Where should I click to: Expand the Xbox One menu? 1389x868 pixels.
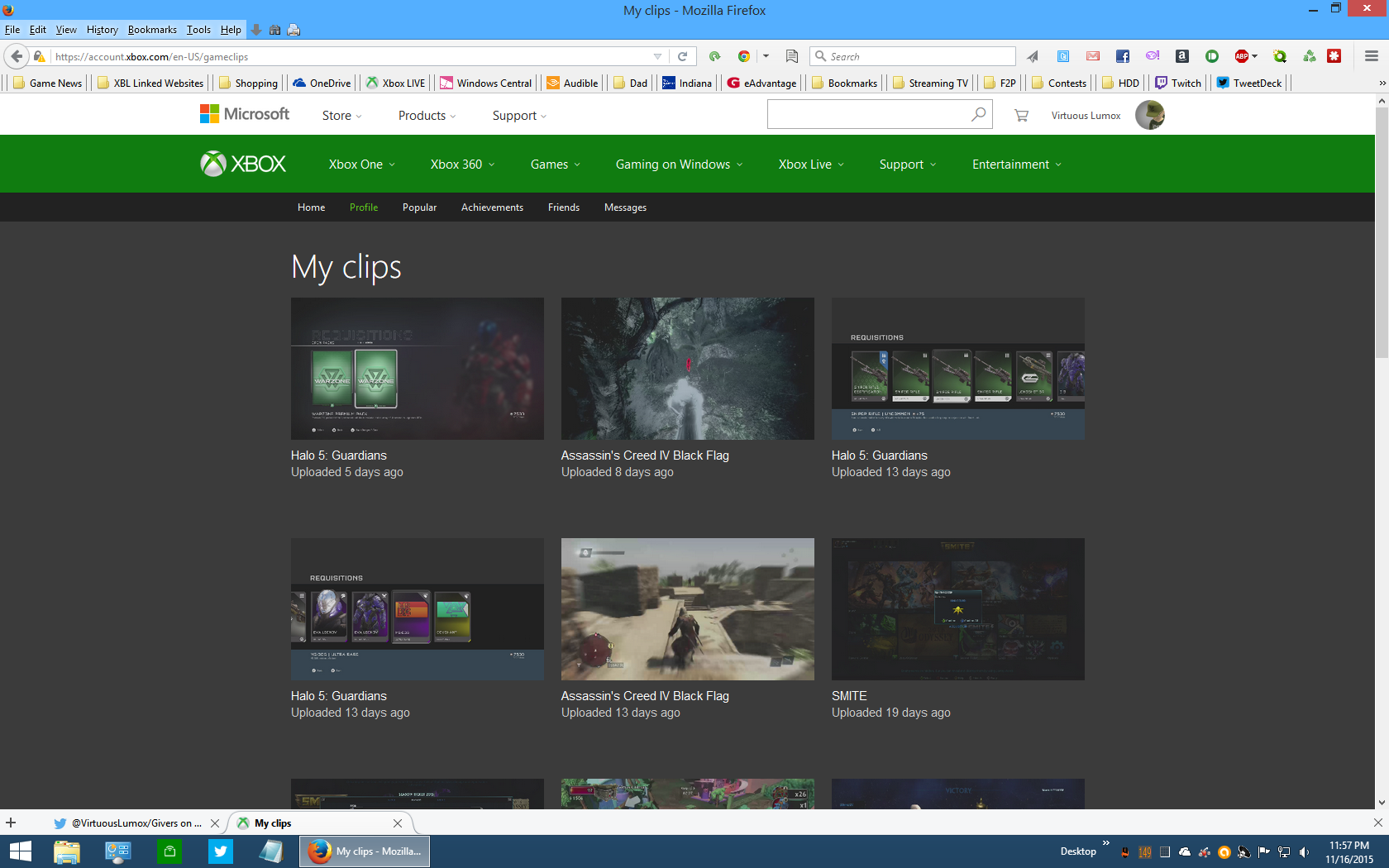click(362, 165)
